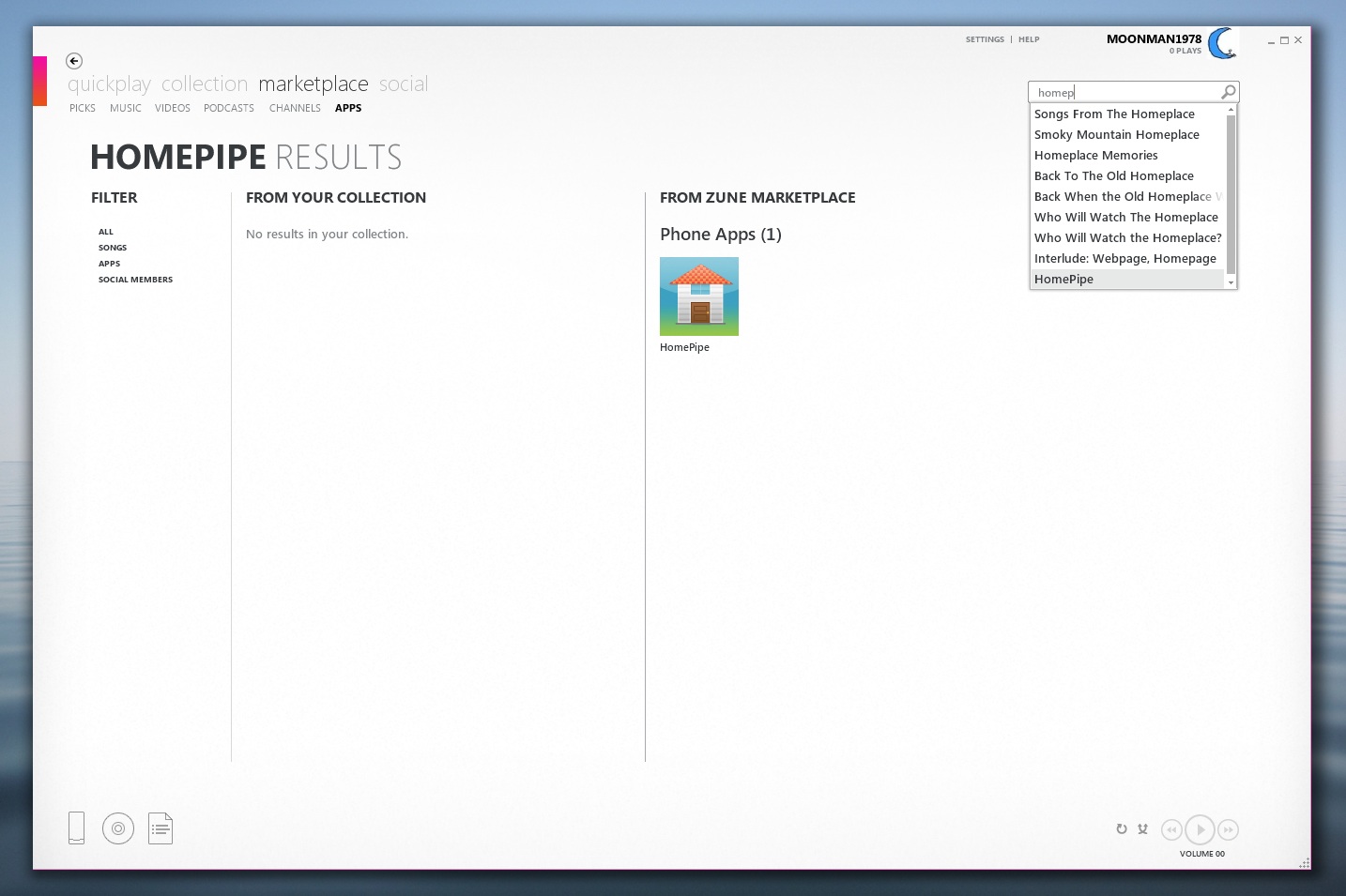The width and height of the screenshot is (1346, 896).
Task: Skip to the previous track
Action: coord(1170,829)
